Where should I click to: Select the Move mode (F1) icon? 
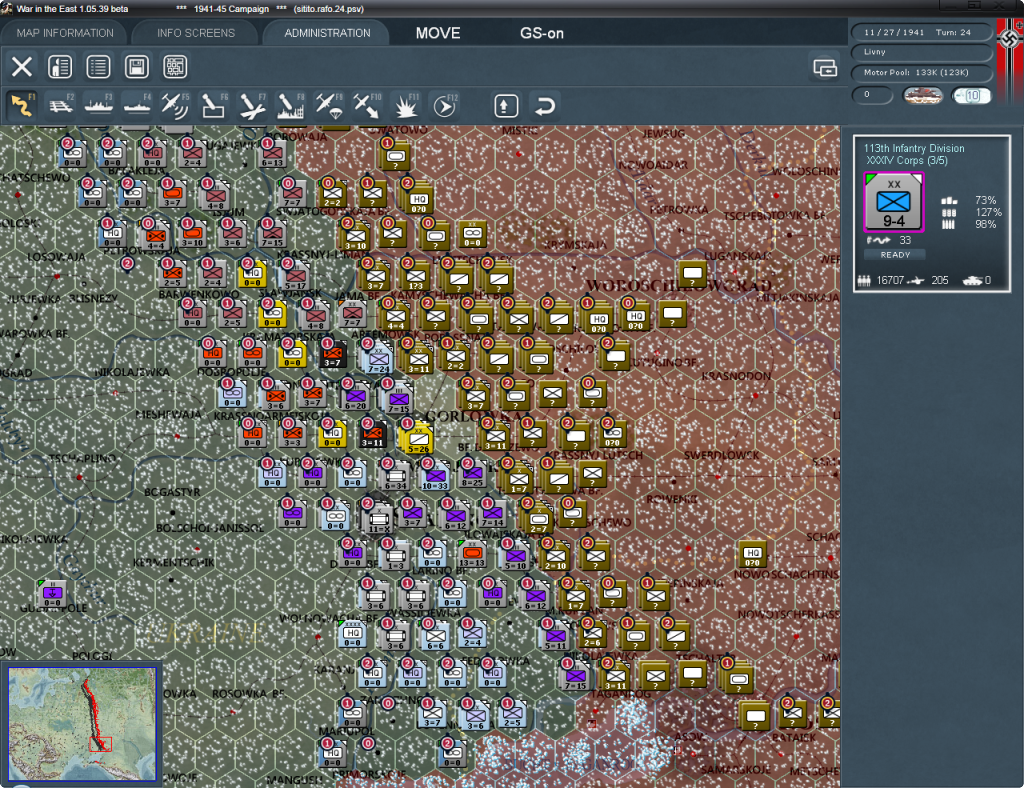point(22,105)
